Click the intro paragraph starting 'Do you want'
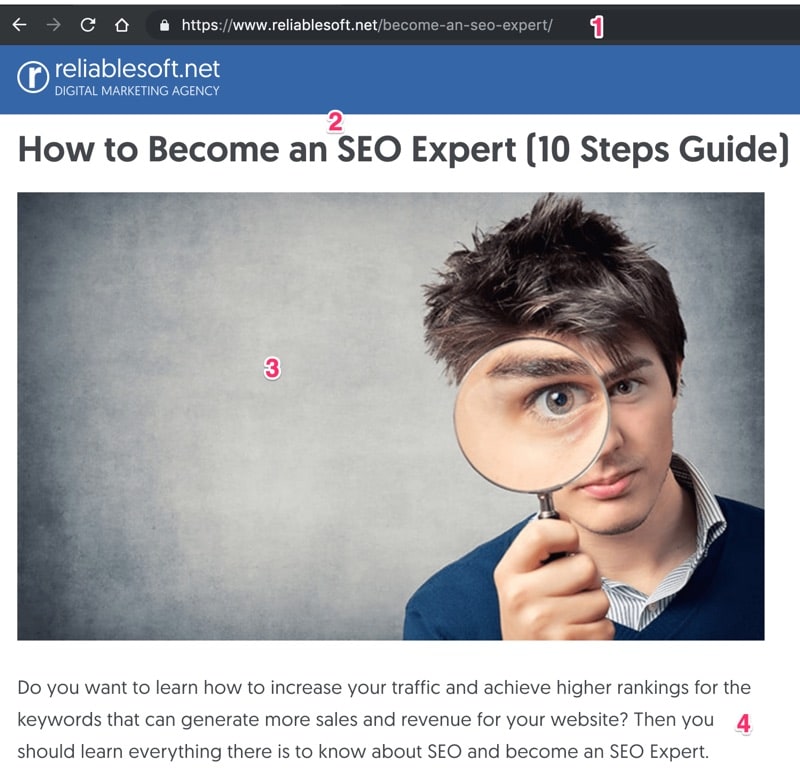The image size is (800, 772). tap(384, 719)
